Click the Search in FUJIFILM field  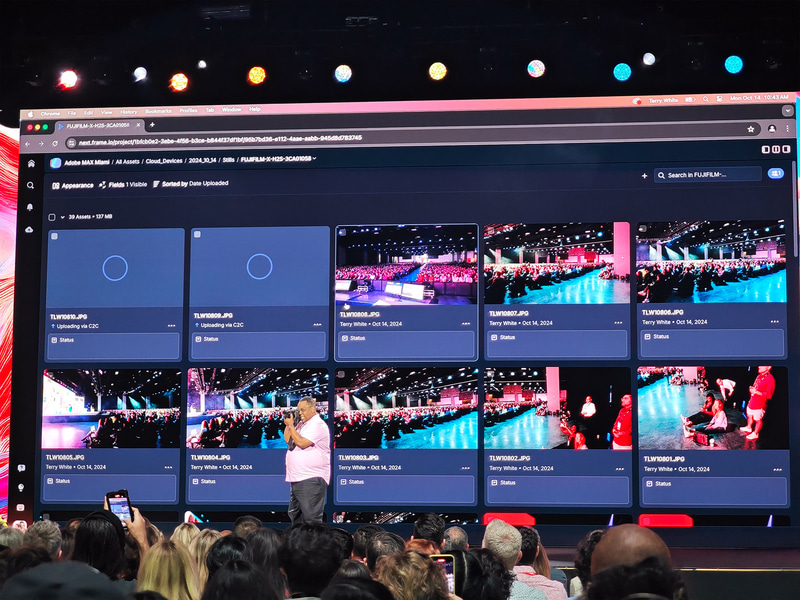[708, 175]
